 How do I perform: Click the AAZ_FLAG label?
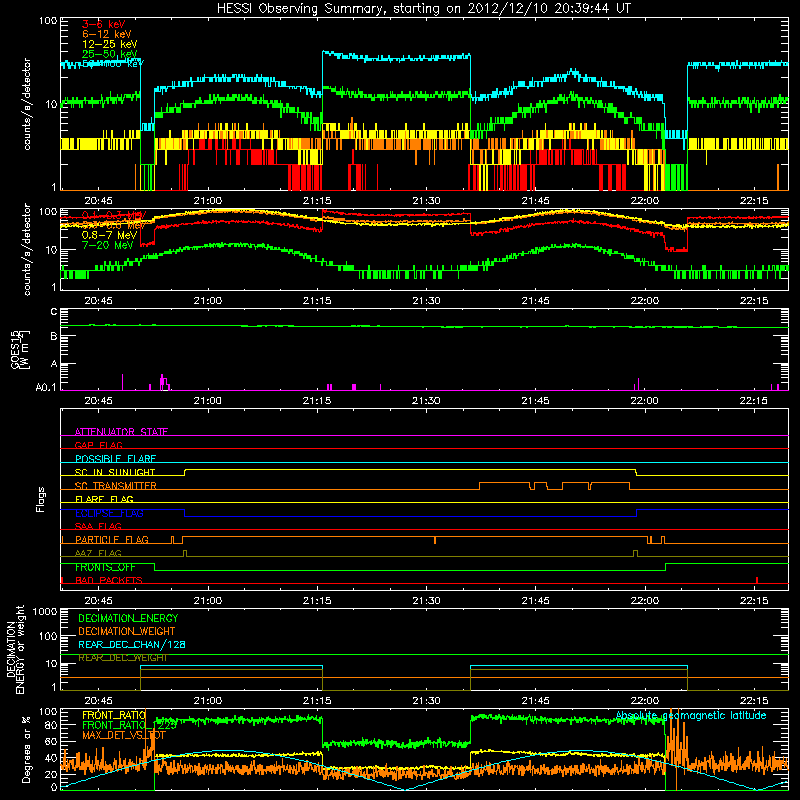point(98,553)
